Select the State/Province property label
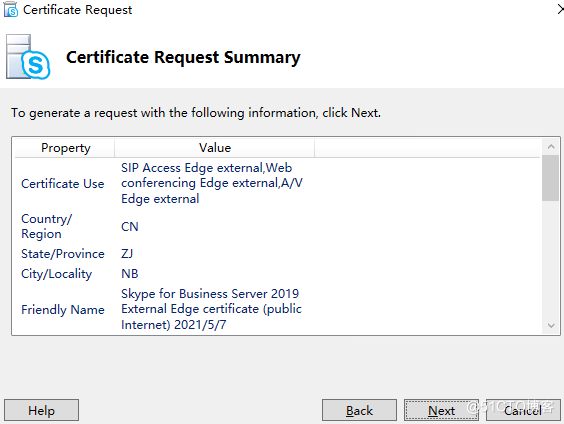 [x=63, y=254]
